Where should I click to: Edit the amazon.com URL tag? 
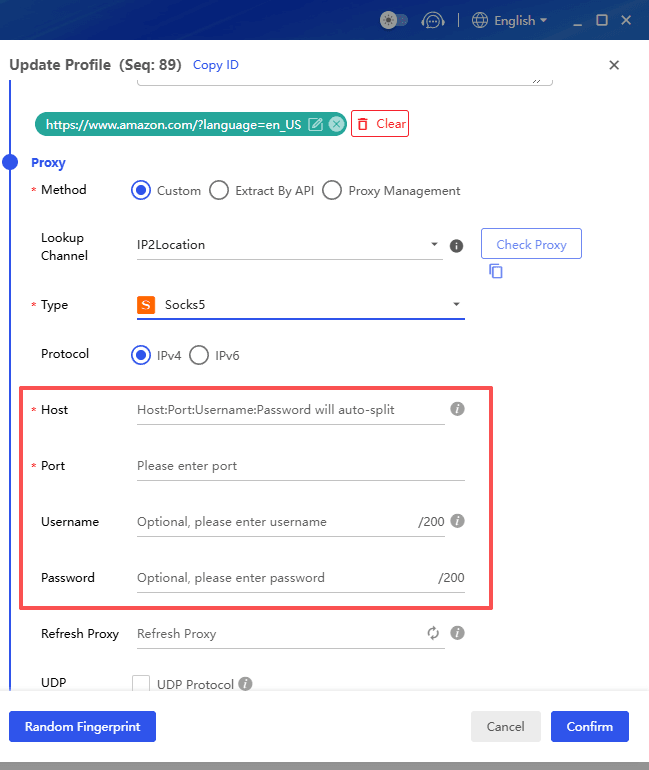click(315, 124)
